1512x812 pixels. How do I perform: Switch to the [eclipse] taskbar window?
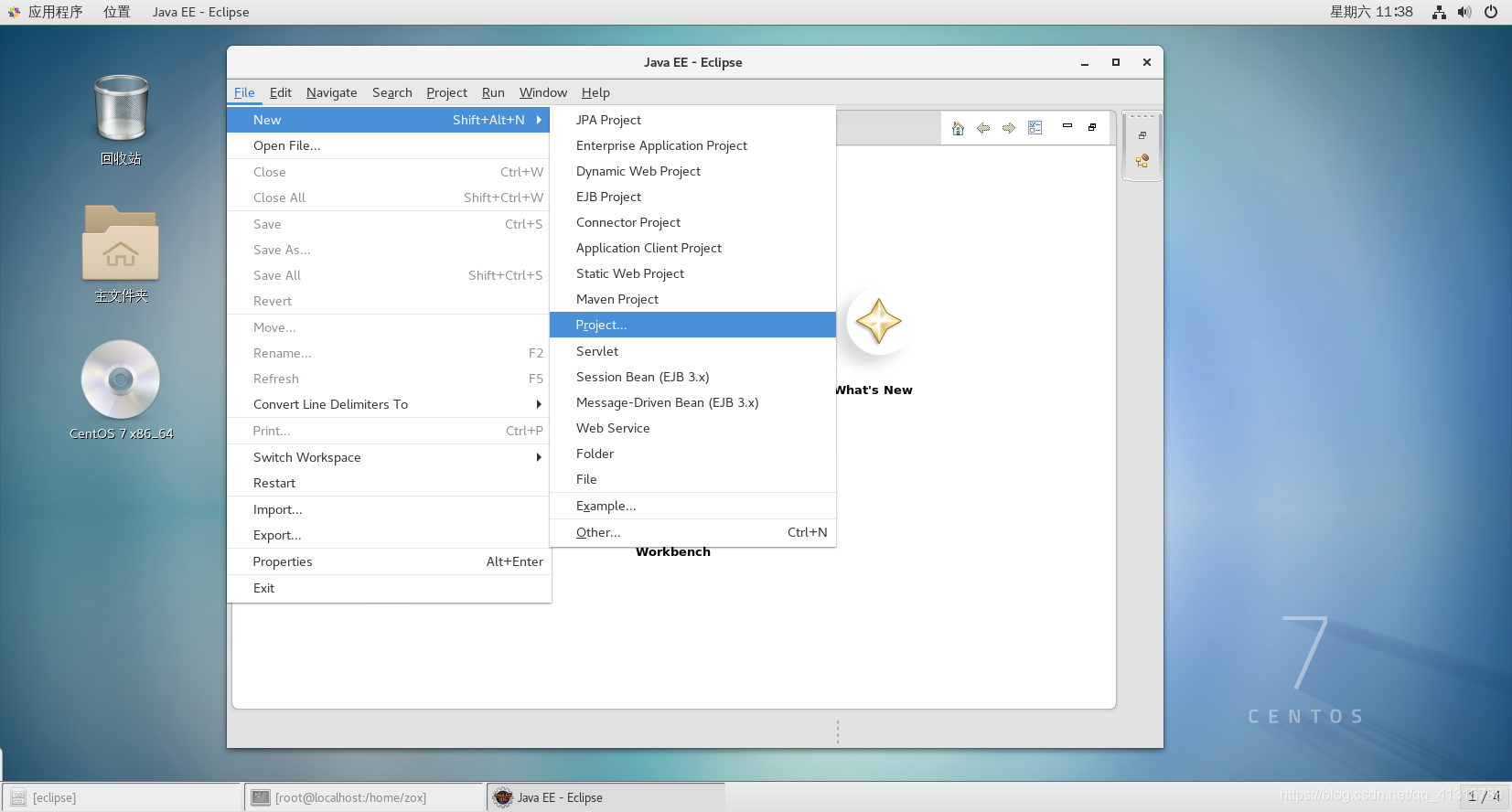coord(122,797)
